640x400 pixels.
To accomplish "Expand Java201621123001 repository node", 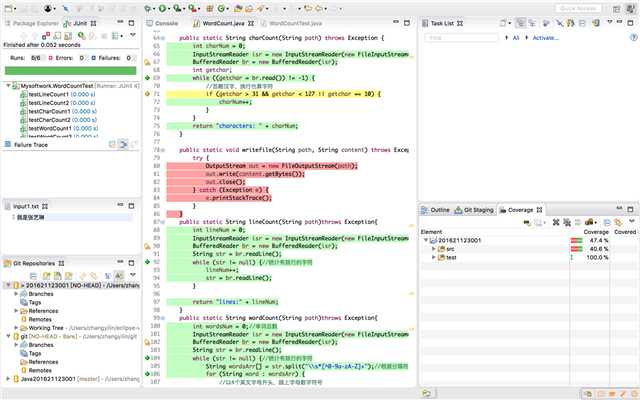I will click(x=8, y=379).
